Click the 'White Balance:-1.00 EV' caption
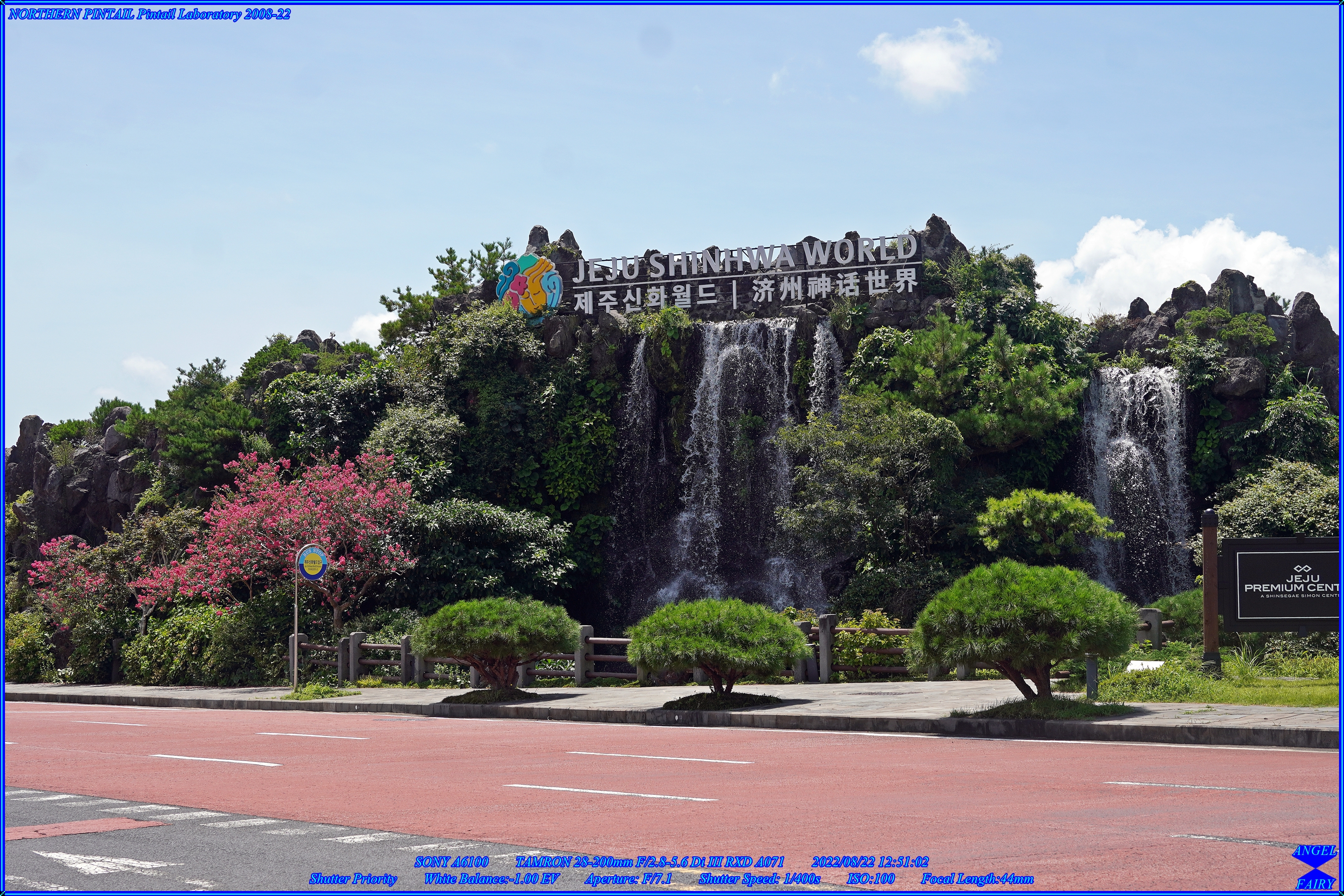 [492, 879]
